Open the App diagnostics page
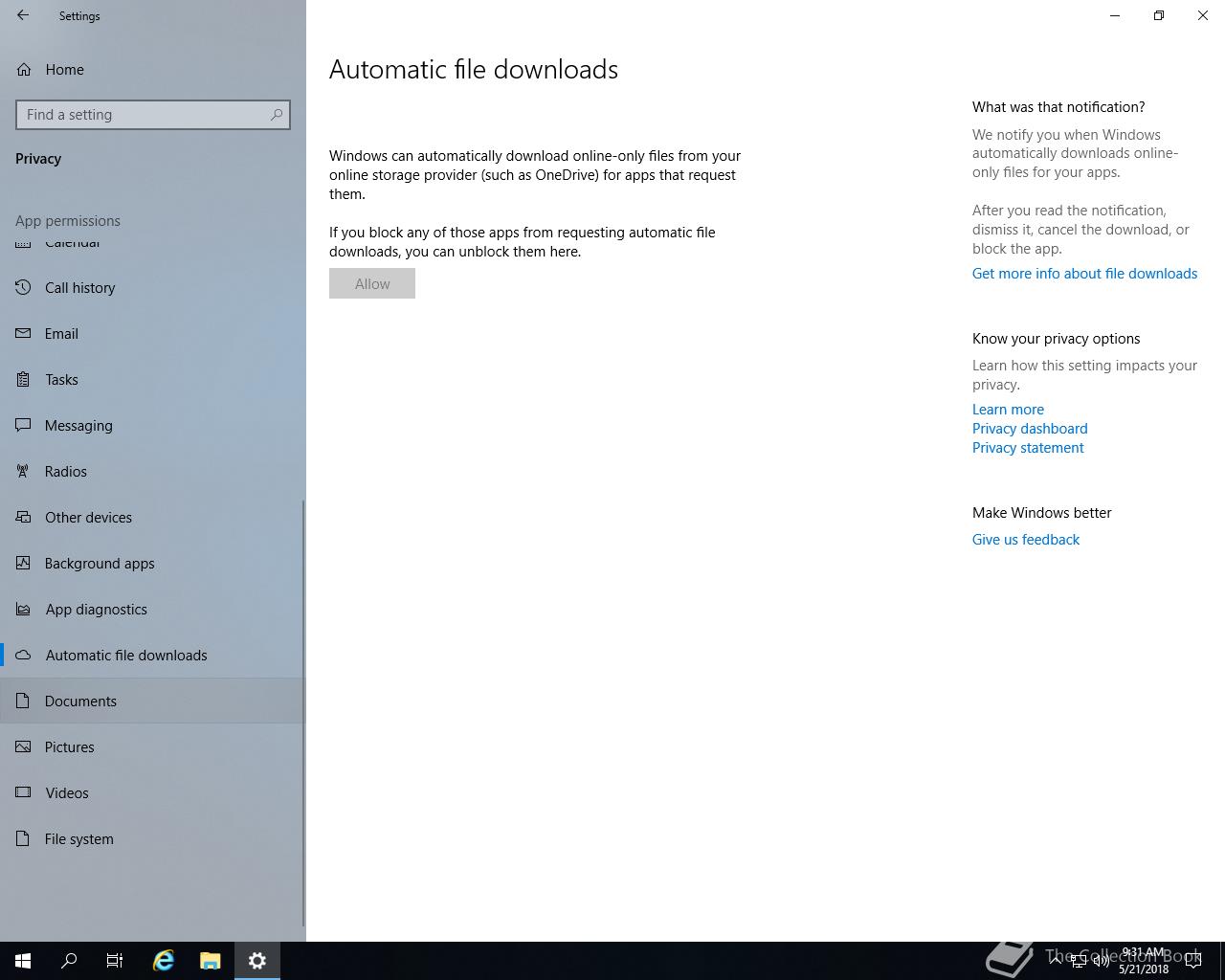This screenshot has height=980, width=1225. (x=153, y=609)
